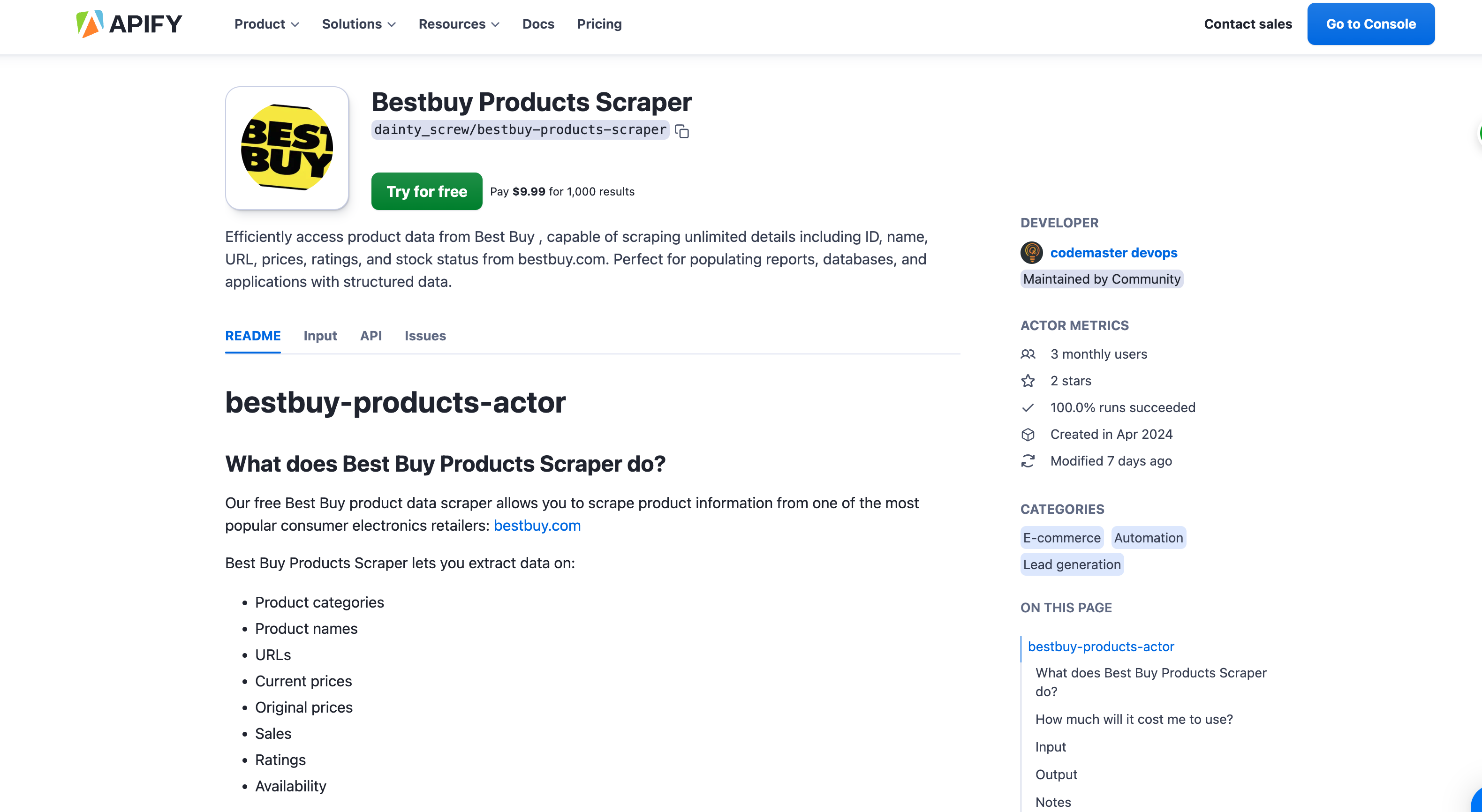Click the Go to Console button
Screen dimensions: 1482x812
click(1370, 24)
